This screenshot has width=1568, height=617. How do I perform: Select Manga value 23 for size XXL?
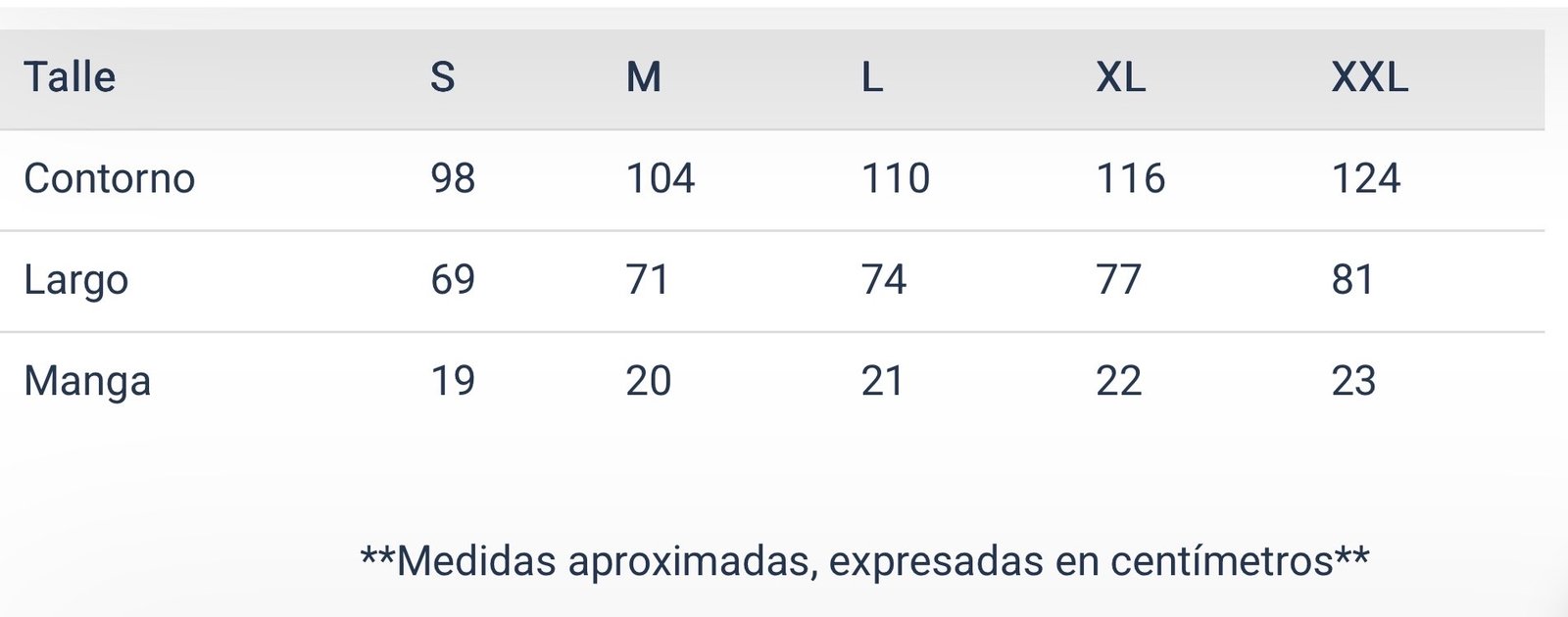pyautogui.click(x=1353, y=381)
